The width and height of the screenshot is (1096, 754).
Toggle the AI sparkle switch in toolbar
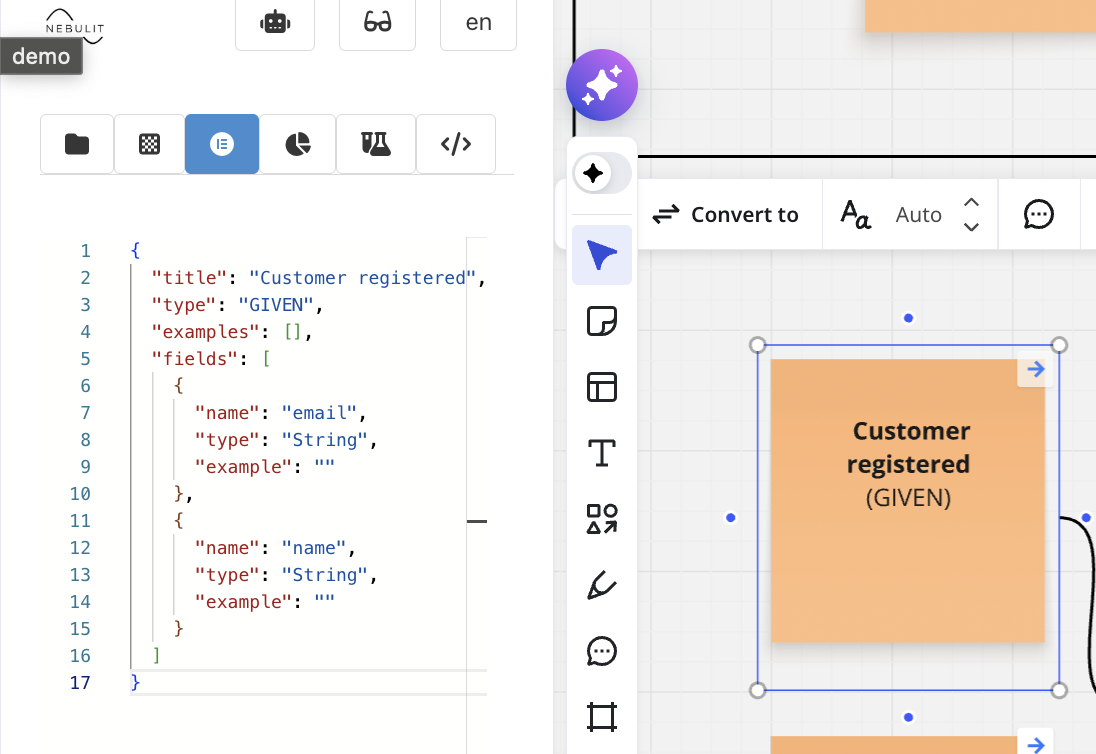[x=602, y=174]
